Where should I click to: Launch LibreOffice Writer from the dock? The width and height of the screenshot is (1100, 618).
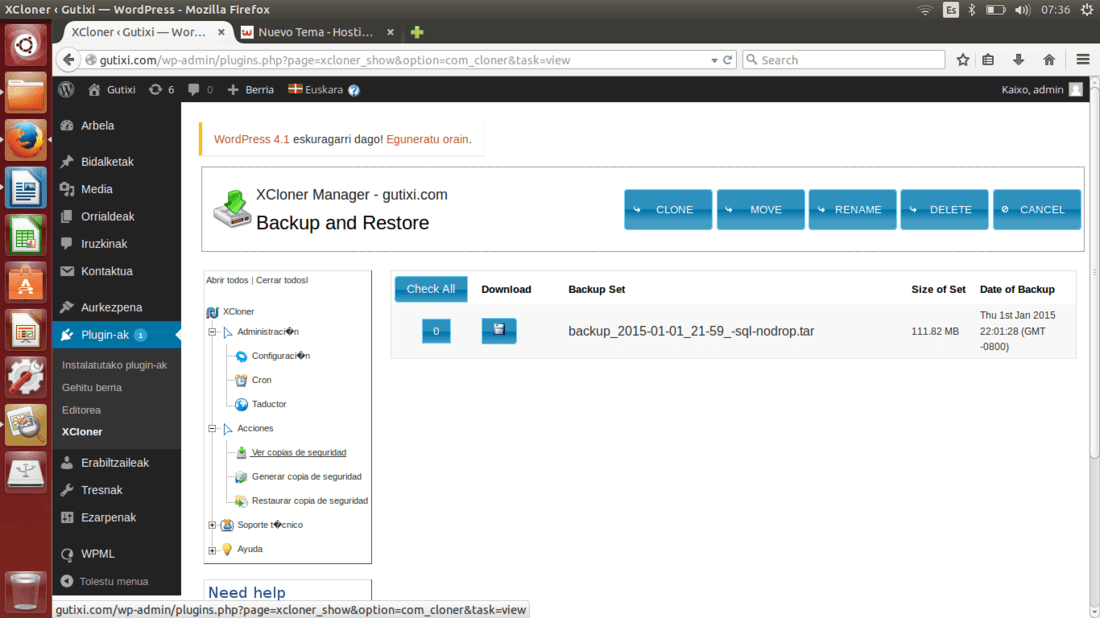[x=25, y=187]
